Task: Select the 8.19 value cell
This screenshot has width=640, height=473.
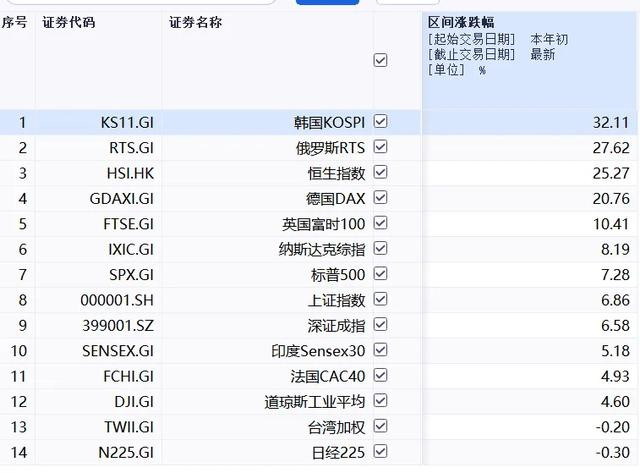Action: (x=529, y=249)
